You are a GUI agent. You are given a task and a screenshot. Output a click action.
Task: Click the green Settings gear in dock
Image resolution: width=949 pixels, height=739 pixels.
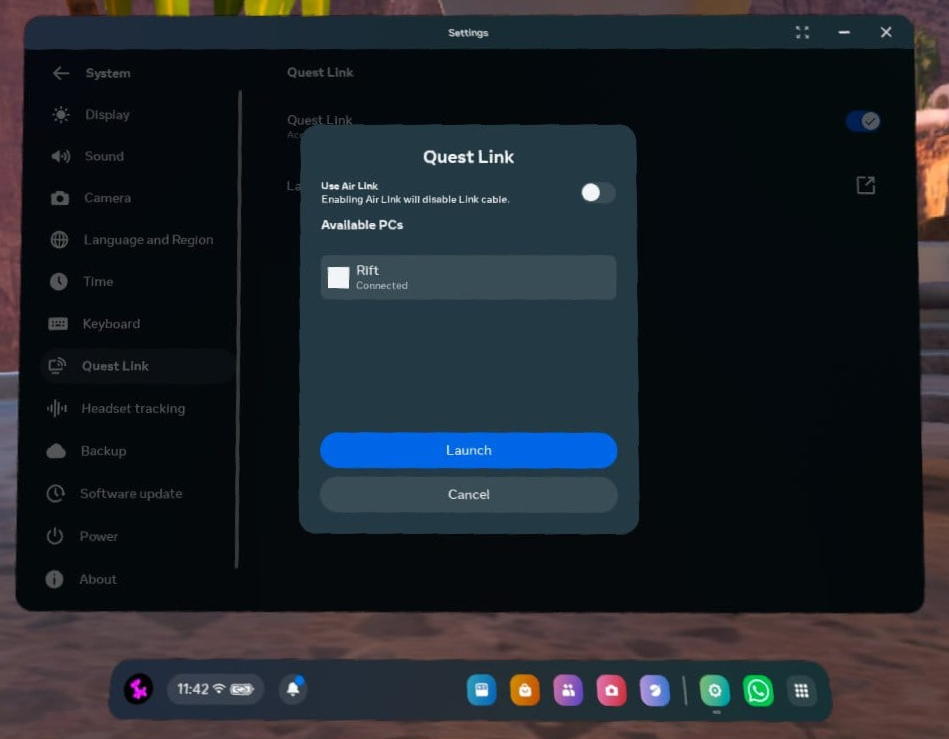714,690
